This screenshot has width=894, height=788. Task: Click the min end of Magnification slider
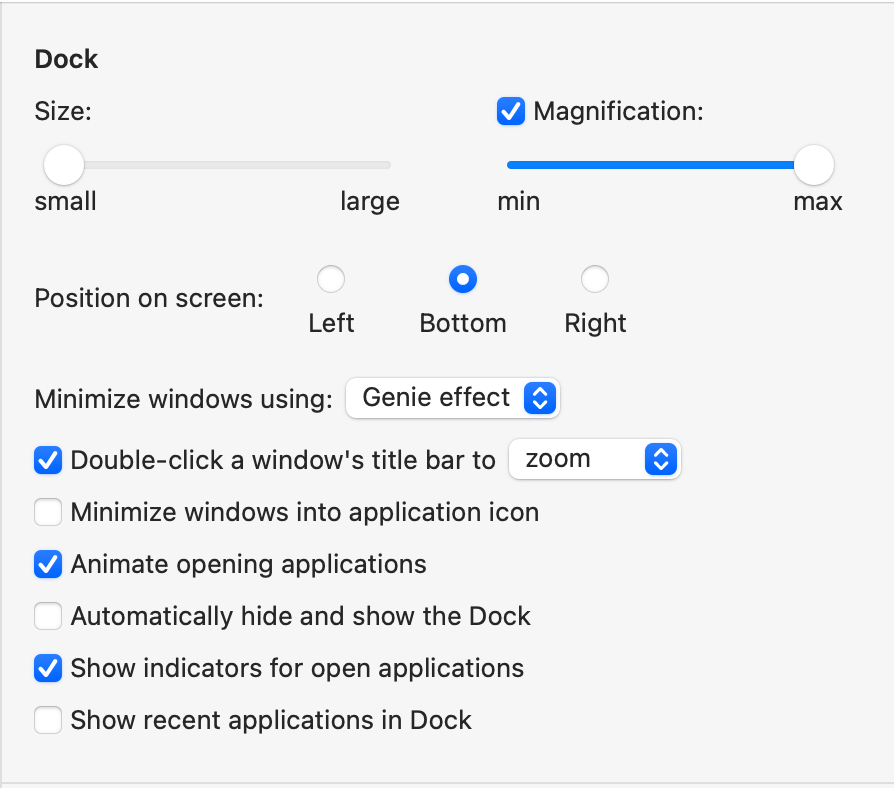513,165
